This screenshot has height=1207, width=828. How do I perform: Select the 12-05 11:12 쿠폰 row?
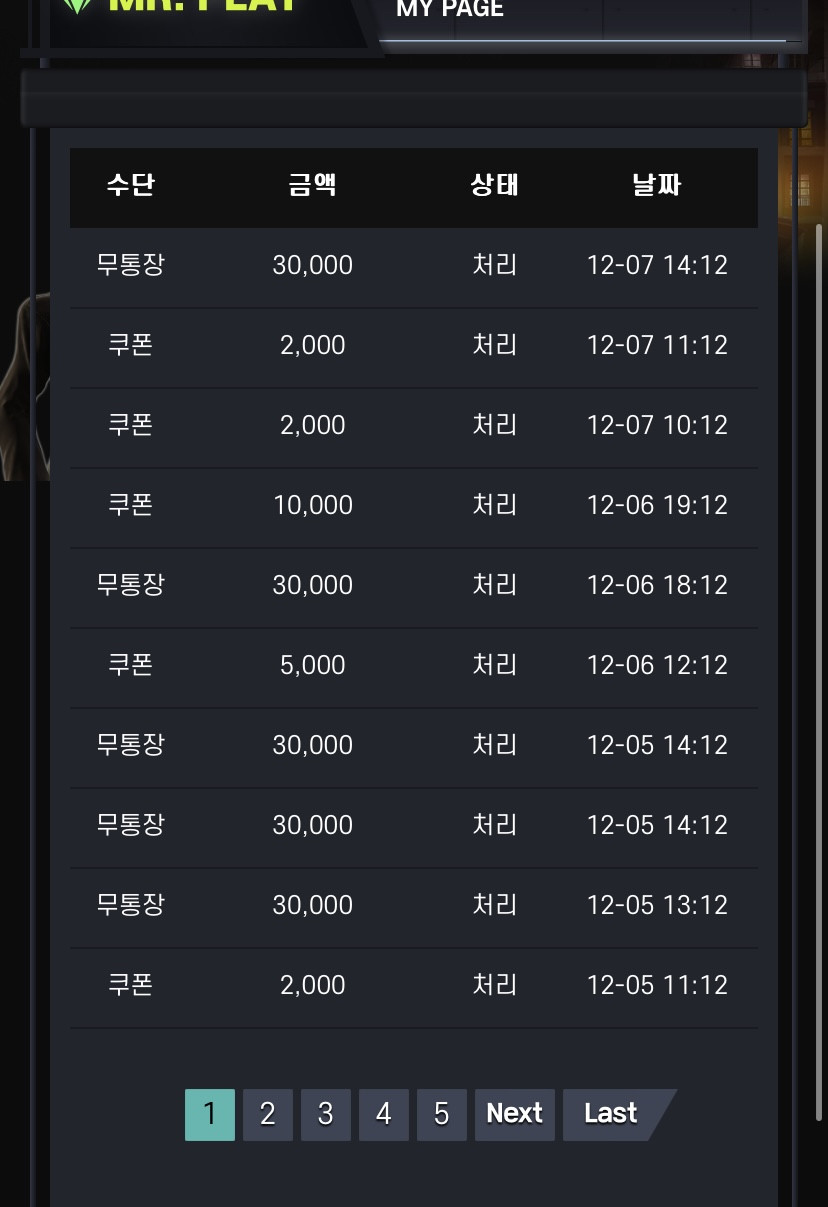(414, 986)
